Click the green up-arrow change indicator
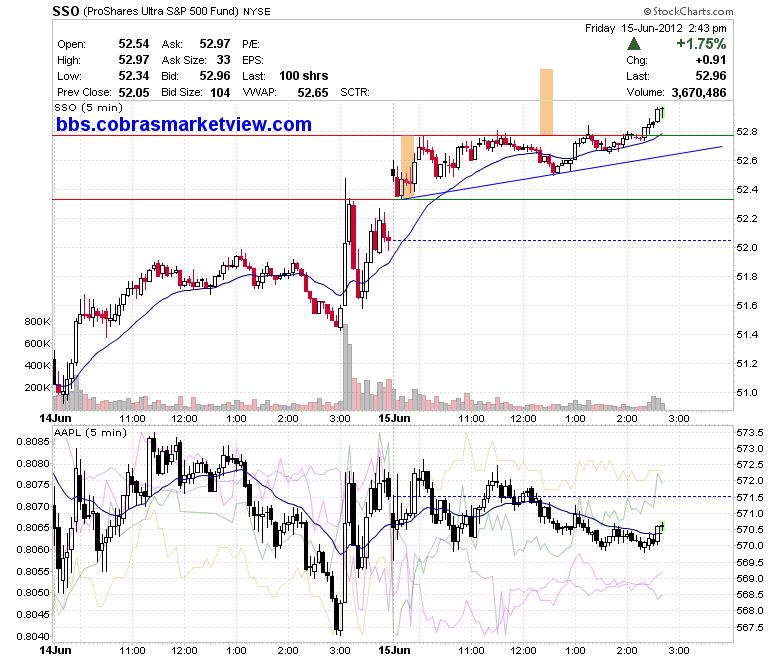The width and height of the screenshot is (780, 659). coord(634,44)
